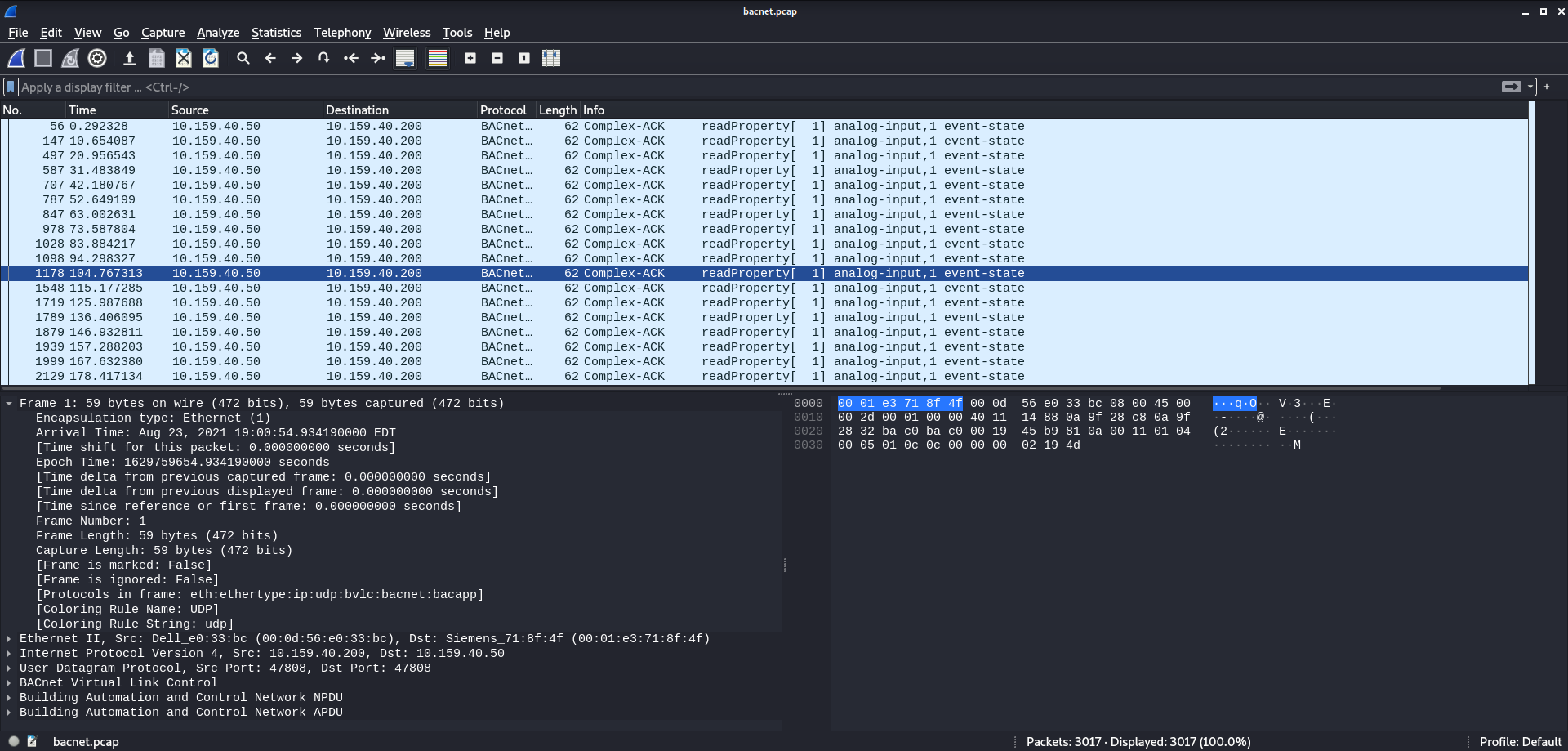The height and width of the screenshot is (751, 1568).
Task: Open a capture file with the upload arrow icon
Action: 129,58
